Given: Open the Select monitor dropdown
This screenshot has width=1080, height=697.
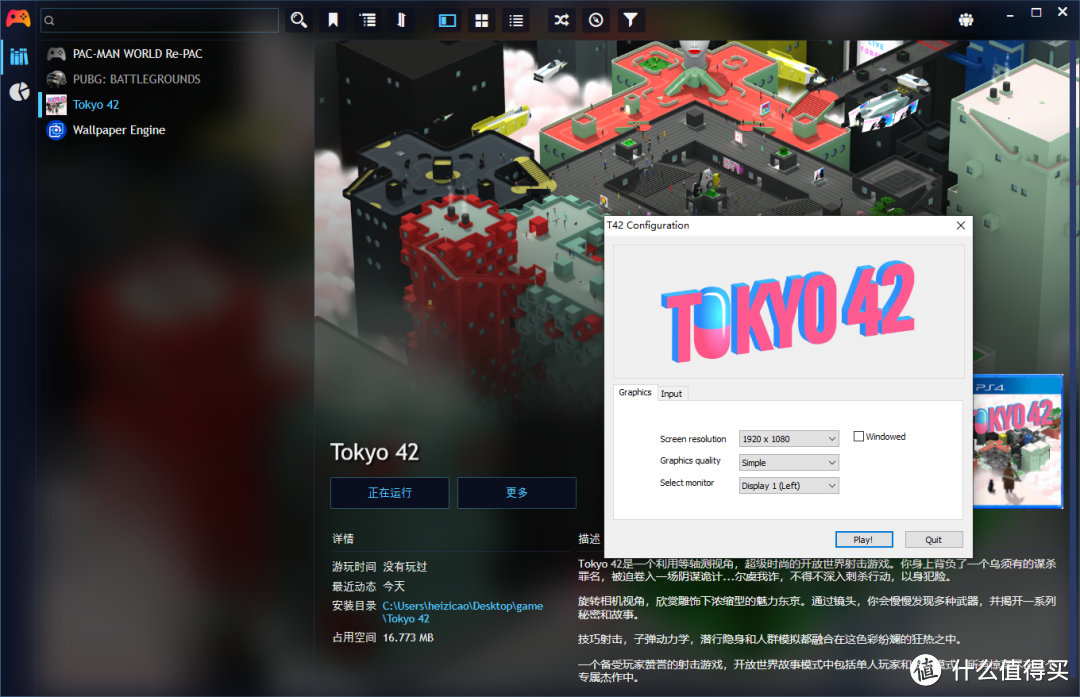Looking at the screenshot, I should tap(789, 486).
